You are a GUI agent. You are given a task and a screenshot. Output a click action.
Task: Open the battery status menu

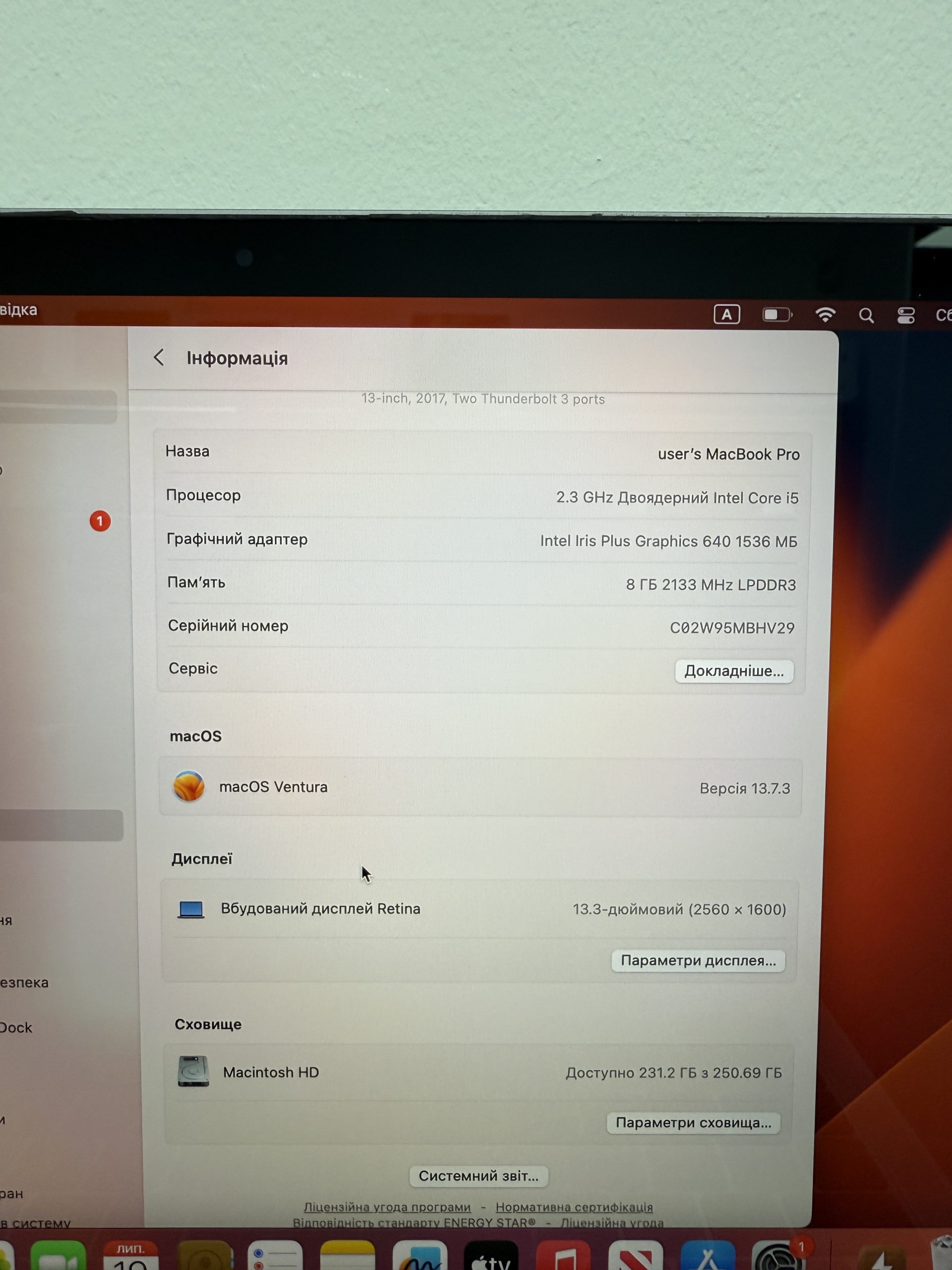[777, 315]
